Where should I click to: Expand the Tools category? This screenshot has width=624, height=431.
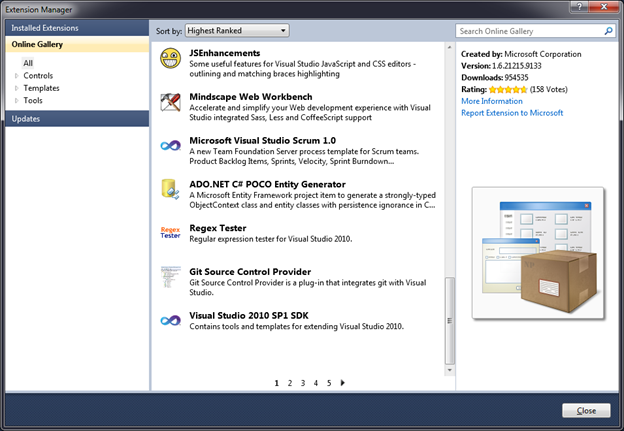(x=16, y=100)
